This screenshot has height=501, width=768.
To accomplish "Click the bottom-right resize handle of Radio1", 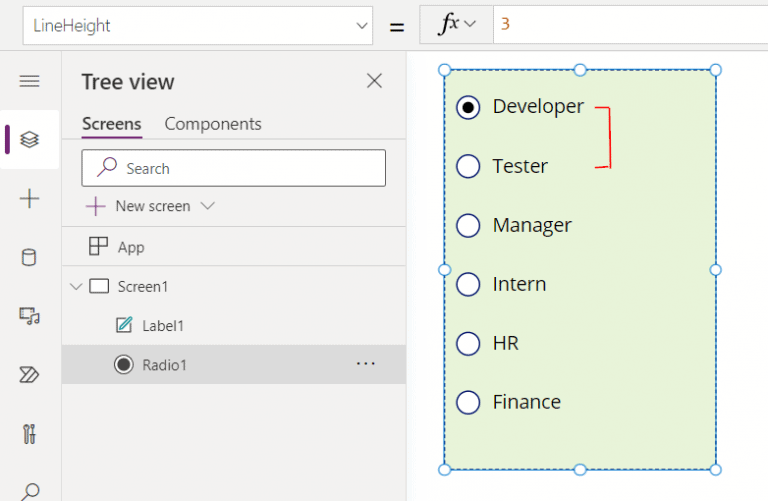I will [715, 470].
